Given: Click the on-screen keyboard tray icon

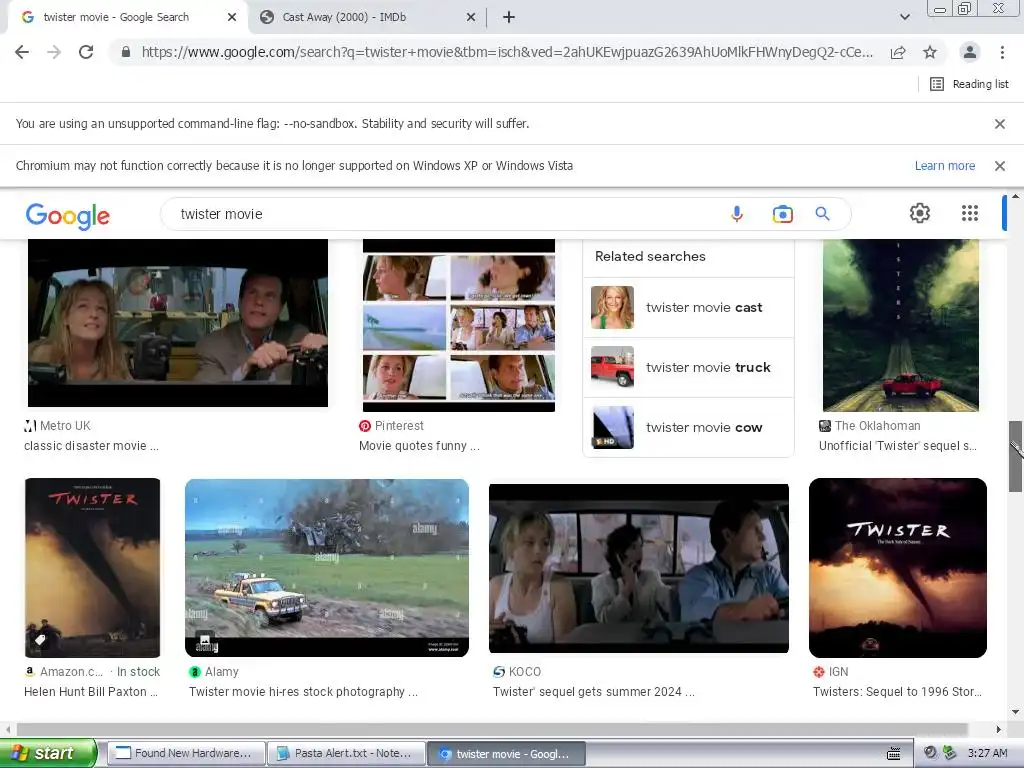Looking at the screenshot, I should (893, 754).
